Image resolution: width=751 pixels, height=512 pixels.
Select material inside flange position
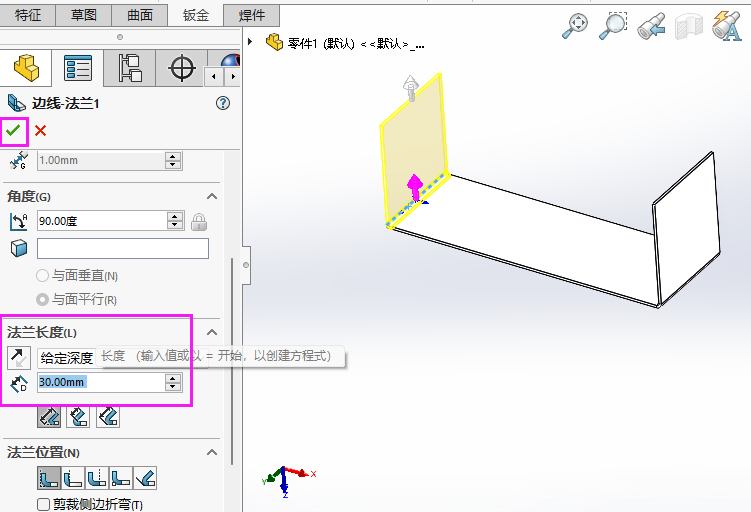49,478
